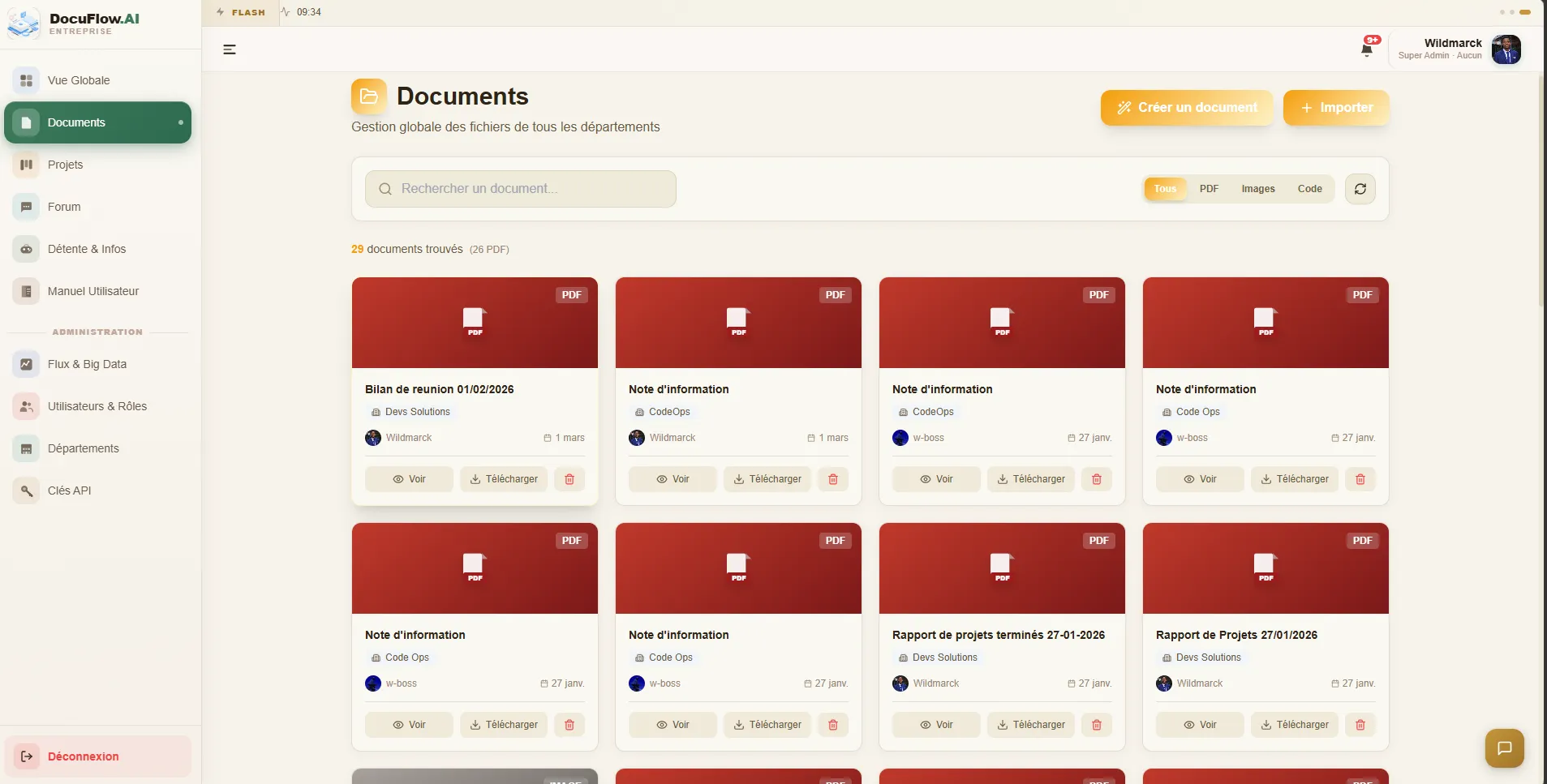Click Devs Solutions tag on Bilan de reunion
Image resolution: width=1547 pixels, height=784 pixels.
pyautogui.click(x=410, y=412)
